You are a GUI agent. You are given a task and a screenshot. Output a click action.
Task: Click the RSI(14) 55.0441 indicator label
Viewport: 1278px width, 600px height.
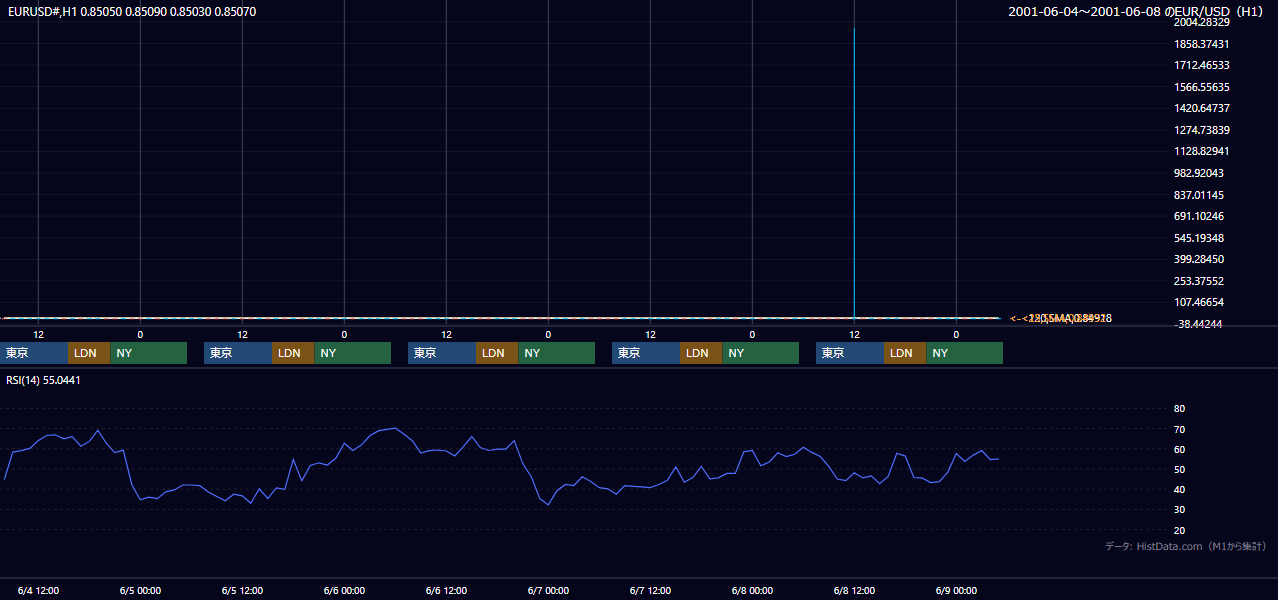tap(43, 380)
